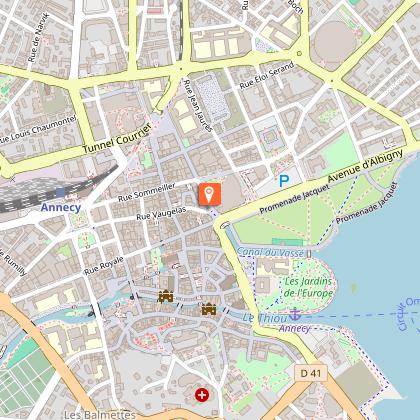Image resolution: width=420 pixels, height=420 pixels.
Task: Click the Rue Royale street label
Action: coord(104,266)
